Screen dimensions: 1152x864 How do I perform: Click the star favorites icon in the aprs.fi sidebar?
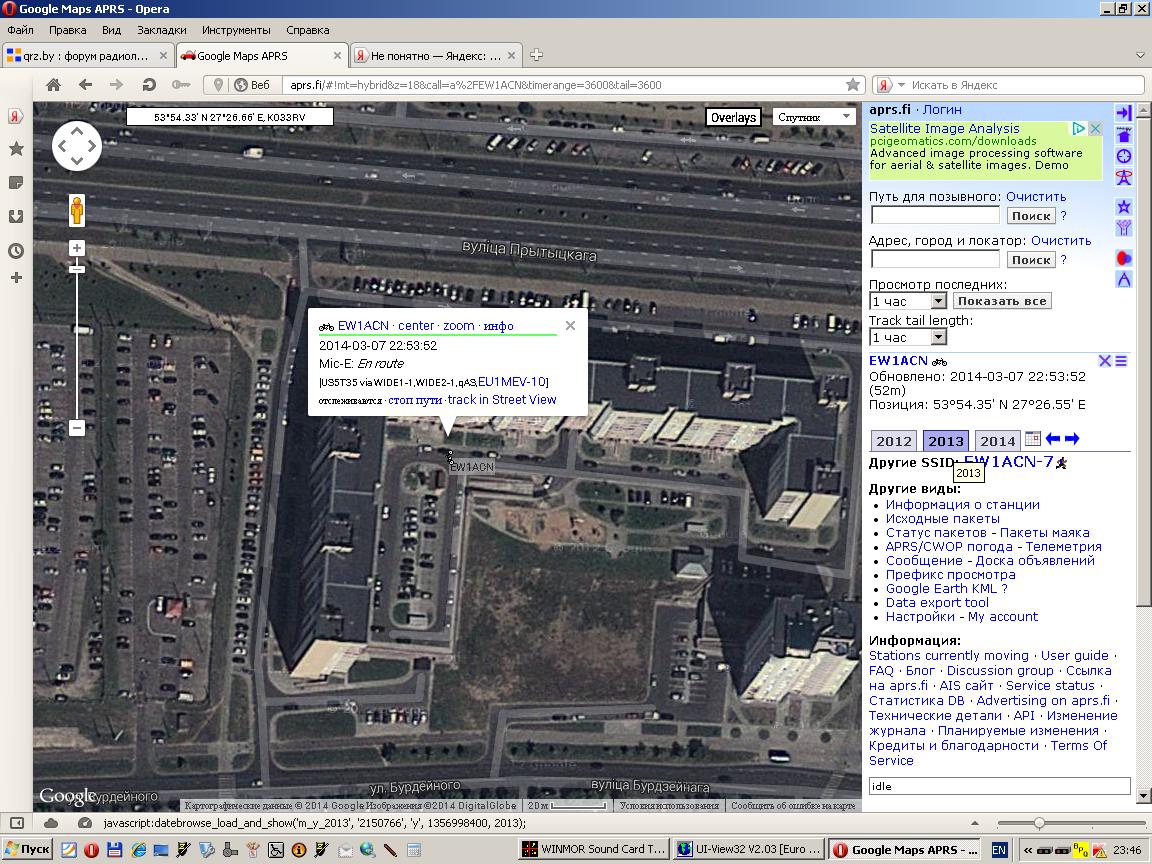pos(1124,207)
